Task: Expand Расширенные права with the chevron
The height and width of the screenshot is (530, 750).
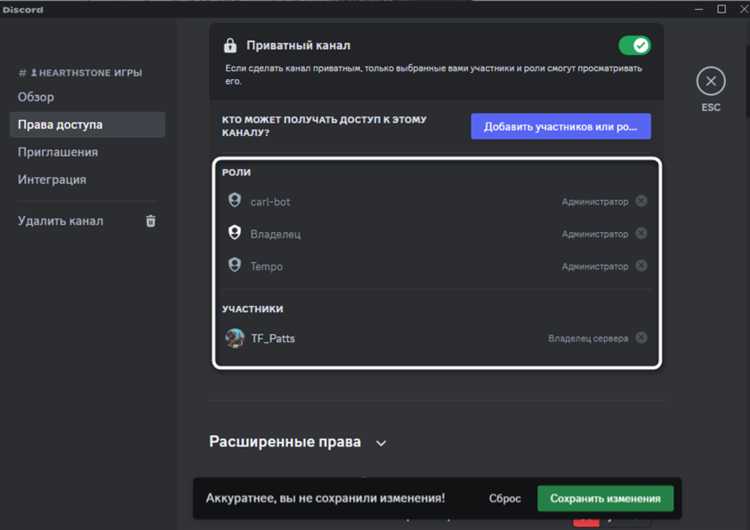Action: pyautogui.click(x=381, y=443)
